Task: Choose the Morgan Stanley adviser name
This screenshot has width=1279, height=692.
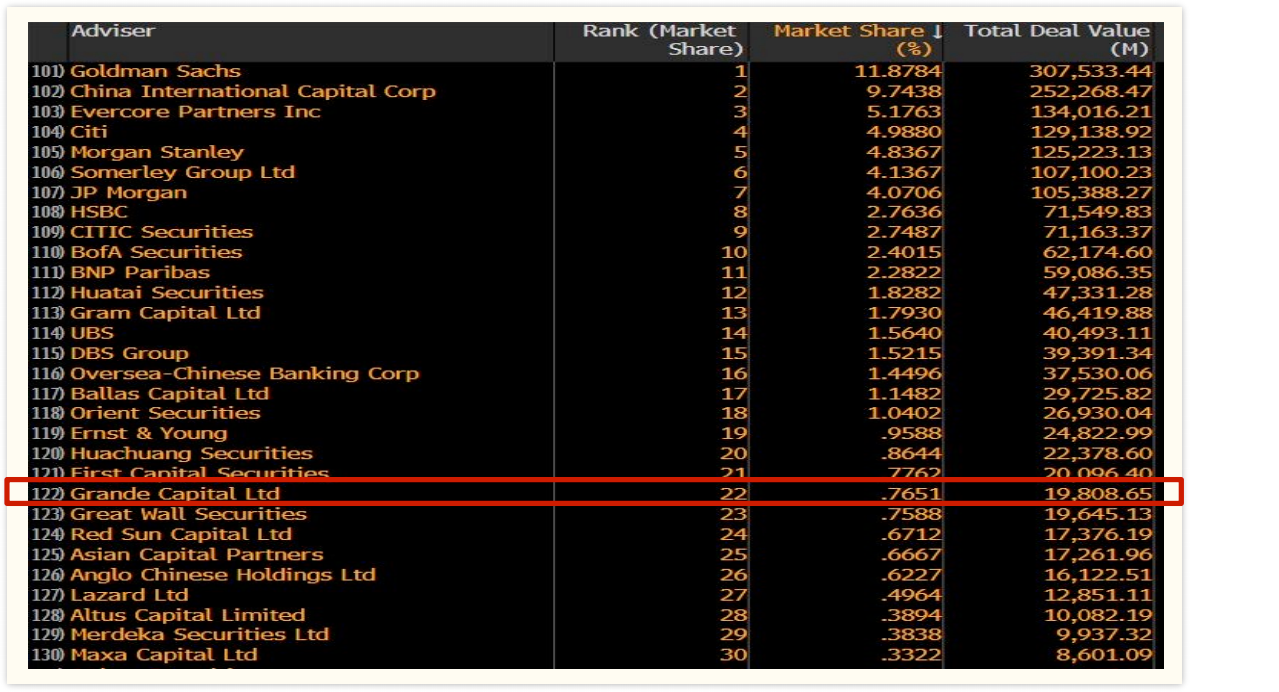Action: coord(157,152)
